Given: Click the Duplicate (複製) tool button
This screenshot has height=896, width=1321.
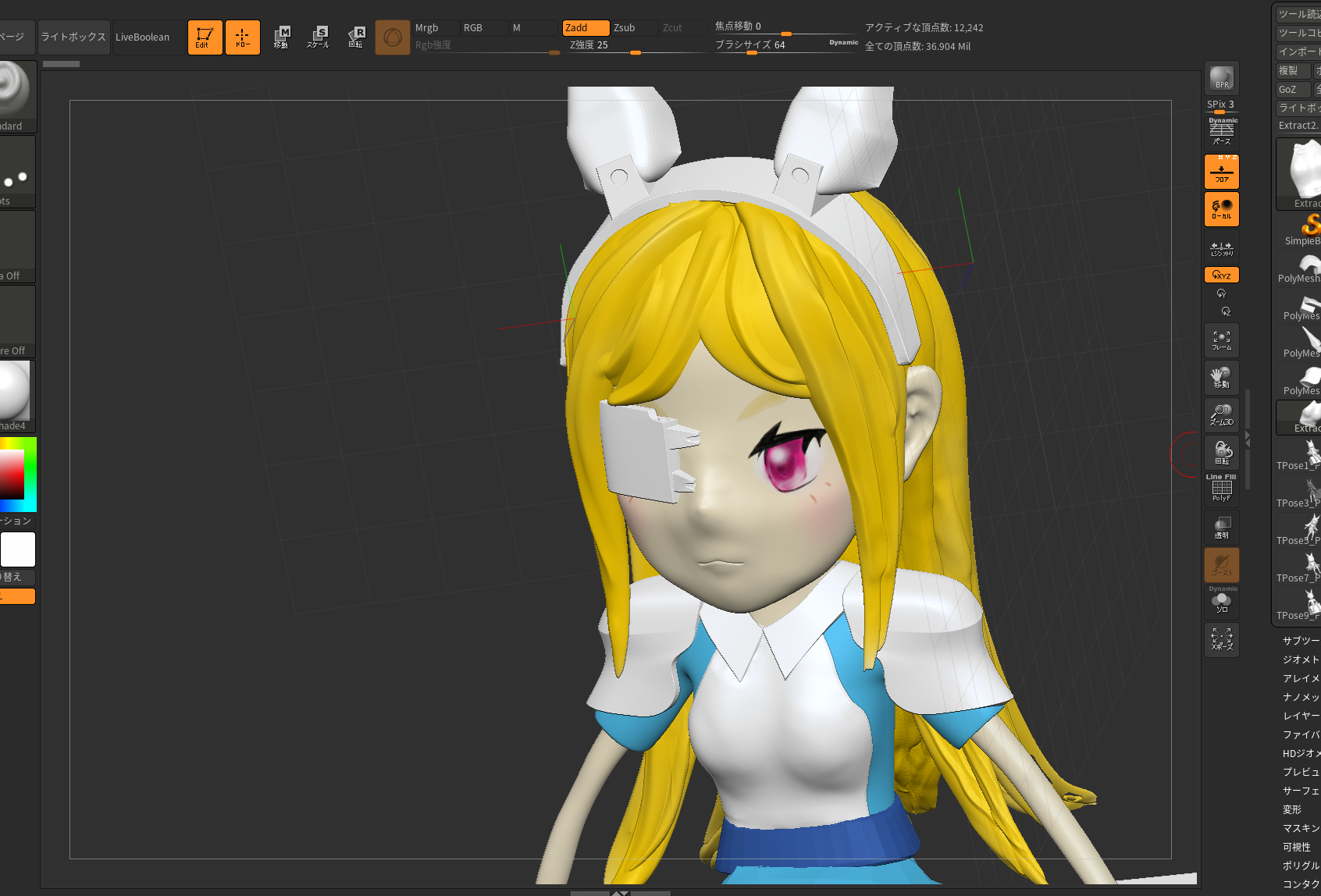Looking at the screenshot, I should pyautogui.click(x=1293, y=70).
